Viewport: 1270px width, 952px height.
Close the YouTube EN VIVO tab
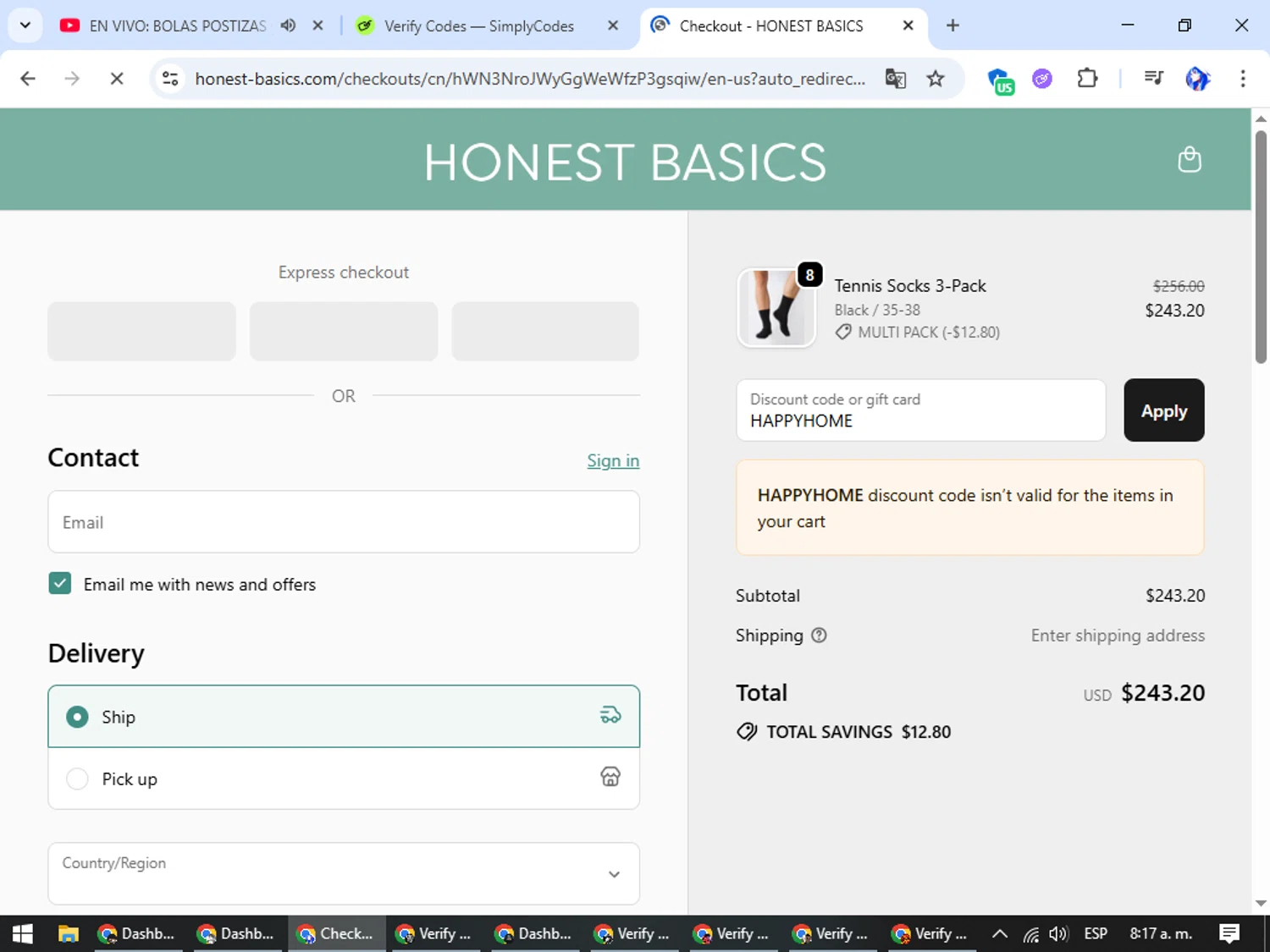coord(317,25)
